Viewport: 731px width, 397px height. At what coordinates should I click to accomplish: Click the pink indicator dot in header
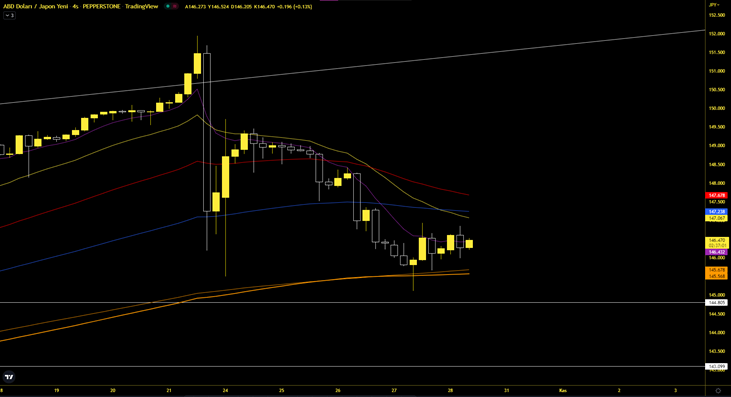tap(174, 7)
